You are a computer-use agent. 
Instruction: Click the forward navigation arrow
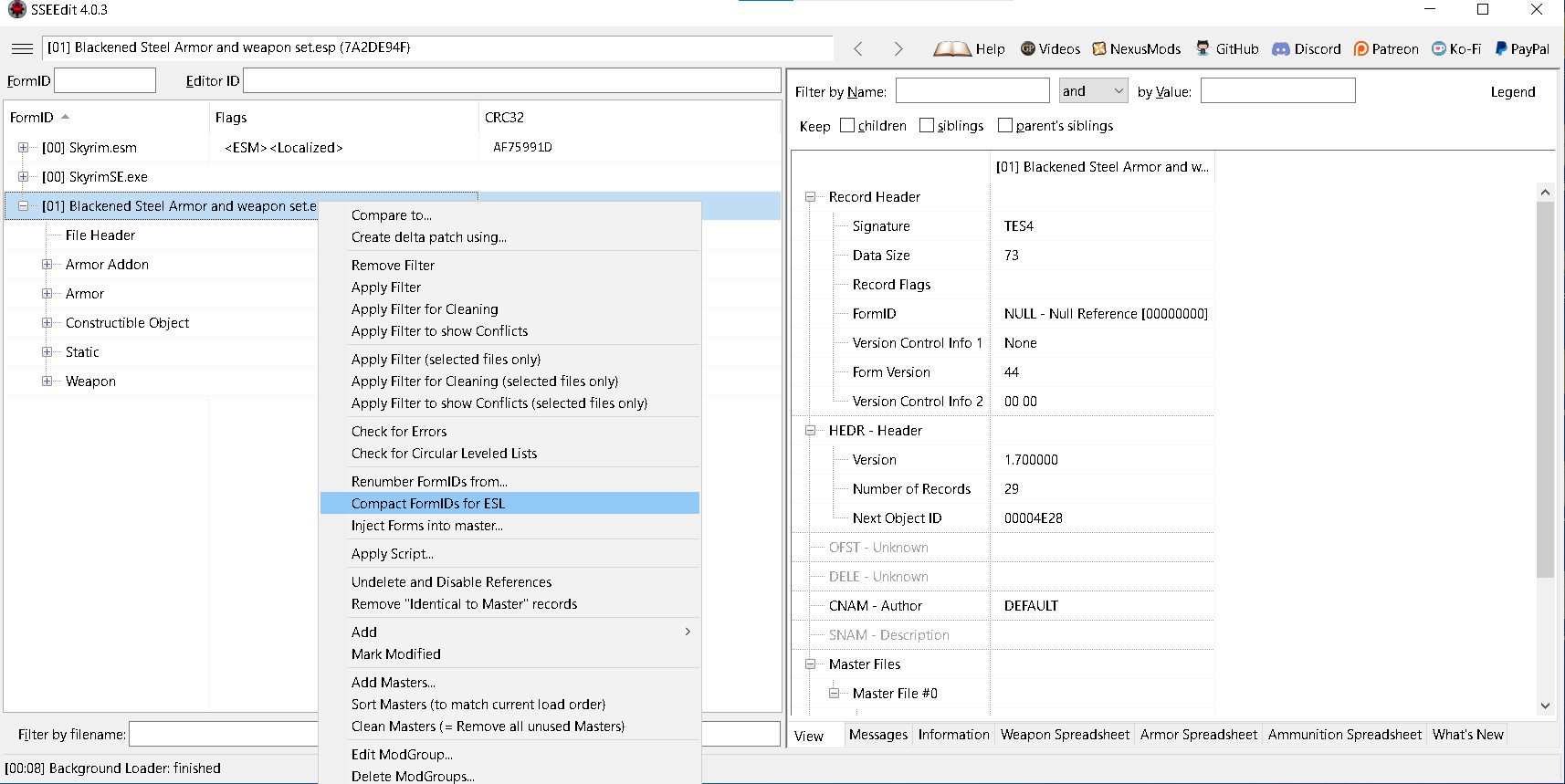898,48
